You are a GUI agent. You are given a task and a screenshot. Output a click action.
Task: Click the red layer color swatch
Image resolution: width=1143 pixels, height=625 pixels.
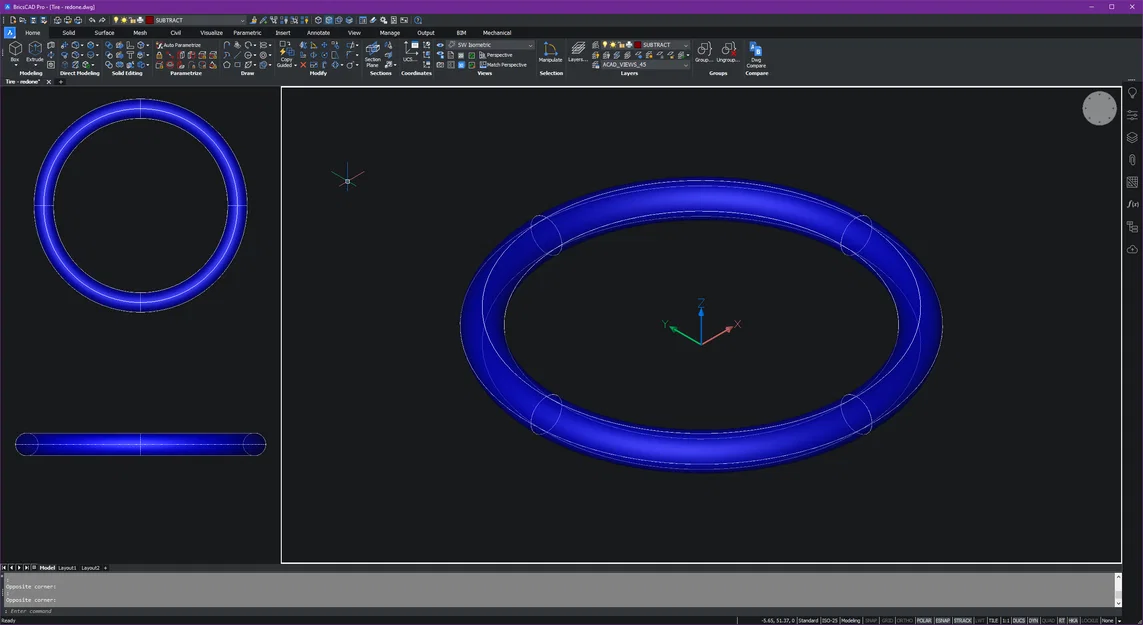click(x=637, y=45)
